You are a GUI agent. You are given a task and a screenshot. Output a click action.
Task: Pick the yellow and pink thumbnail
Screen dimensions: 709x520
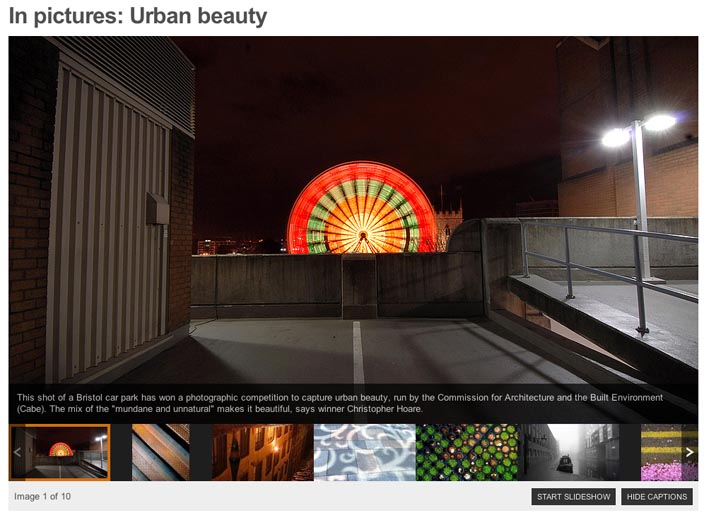point(660,453)
